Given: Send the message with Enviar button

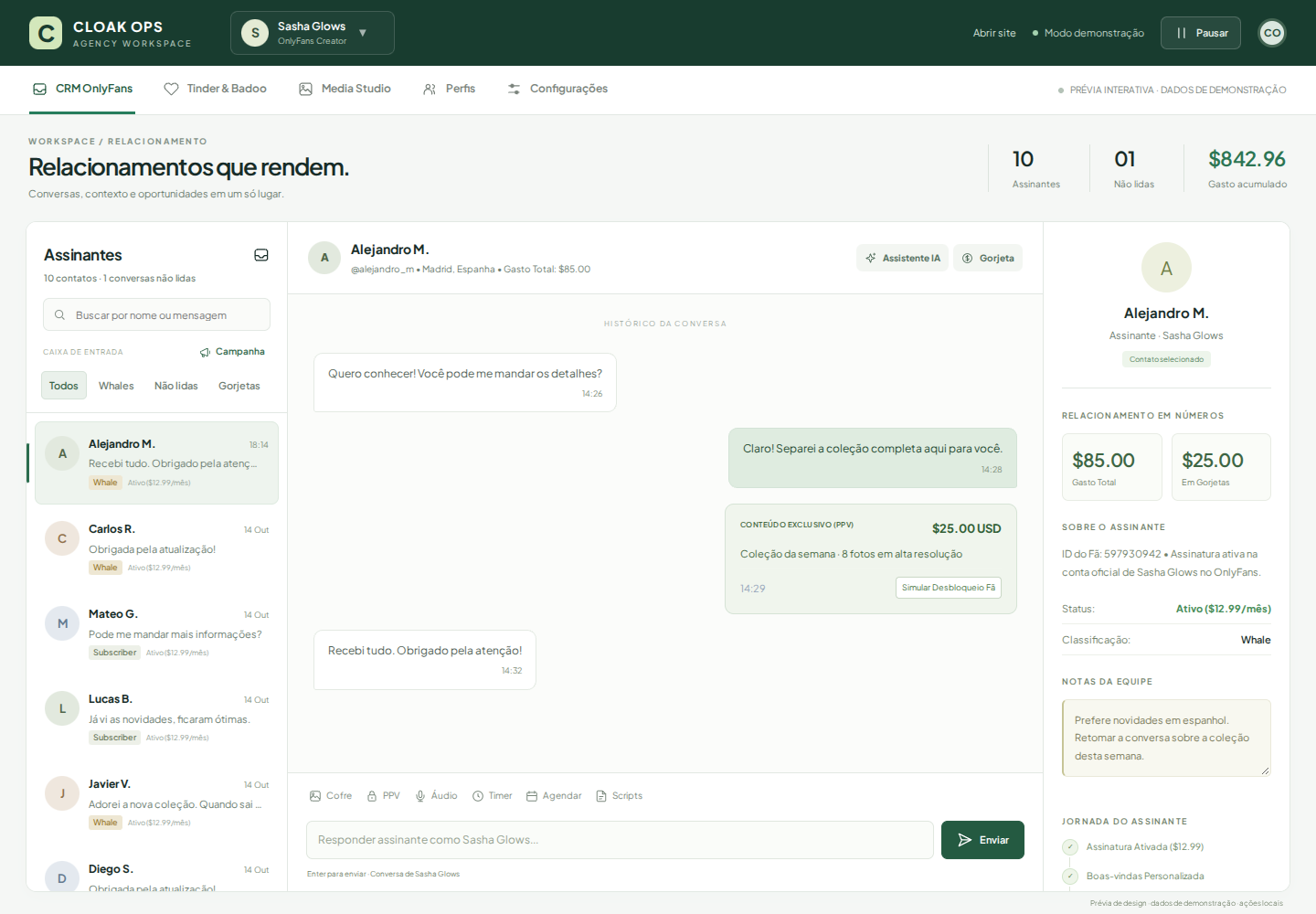Looking at the screenshot, I should (x=982, y=840).
